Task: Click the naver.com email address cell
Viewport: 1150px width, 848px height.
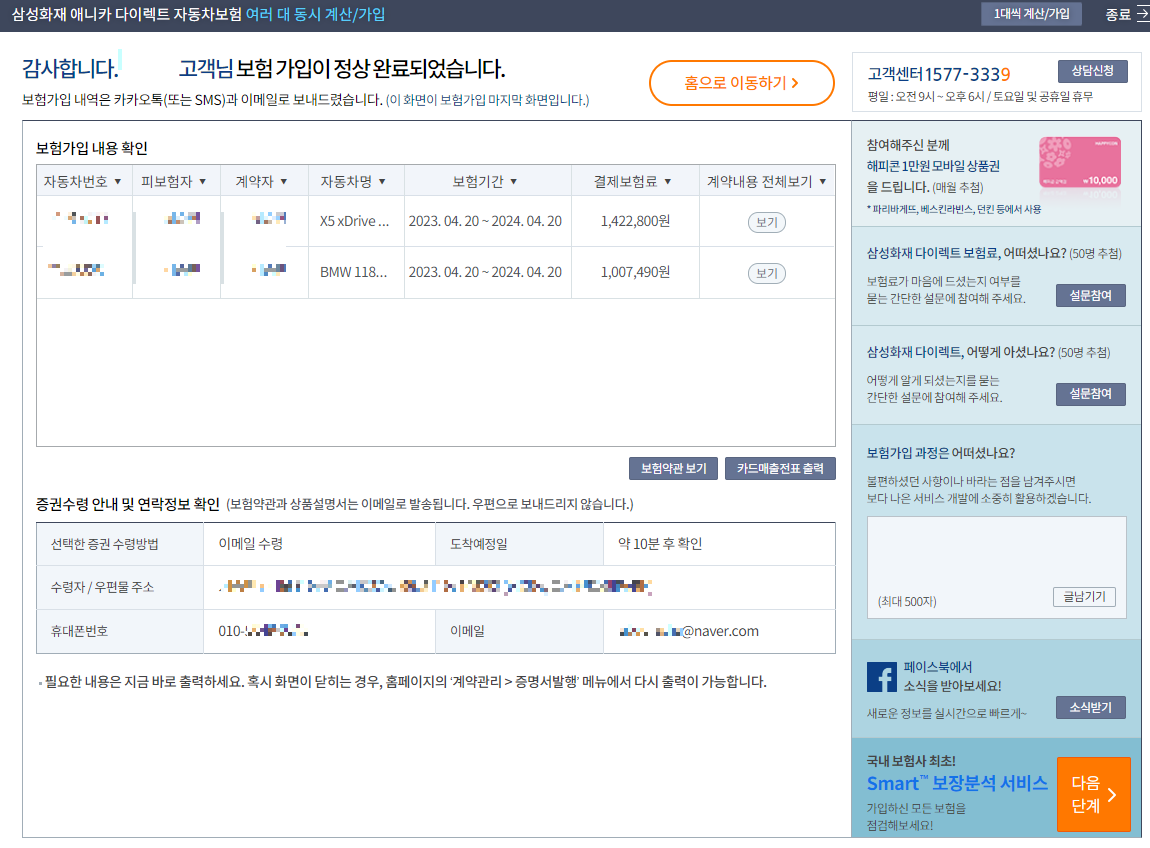Action: pyautogui.click(x=719, y=632)
